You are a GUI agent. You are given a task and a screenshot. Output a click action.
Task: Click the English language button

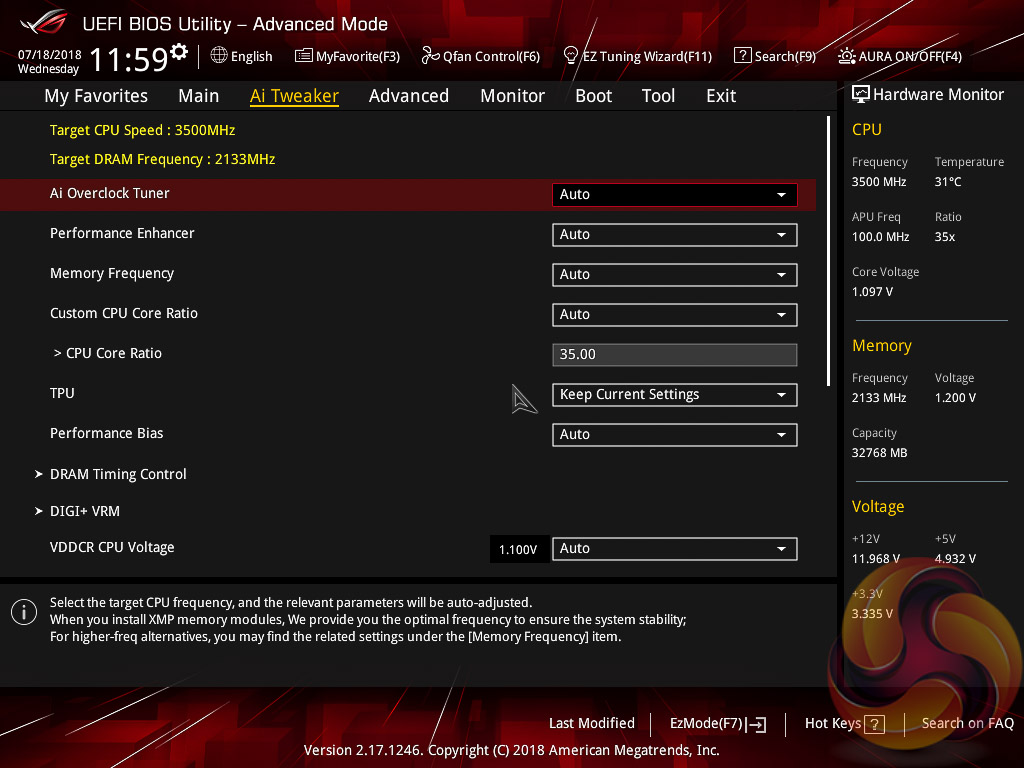242,56
